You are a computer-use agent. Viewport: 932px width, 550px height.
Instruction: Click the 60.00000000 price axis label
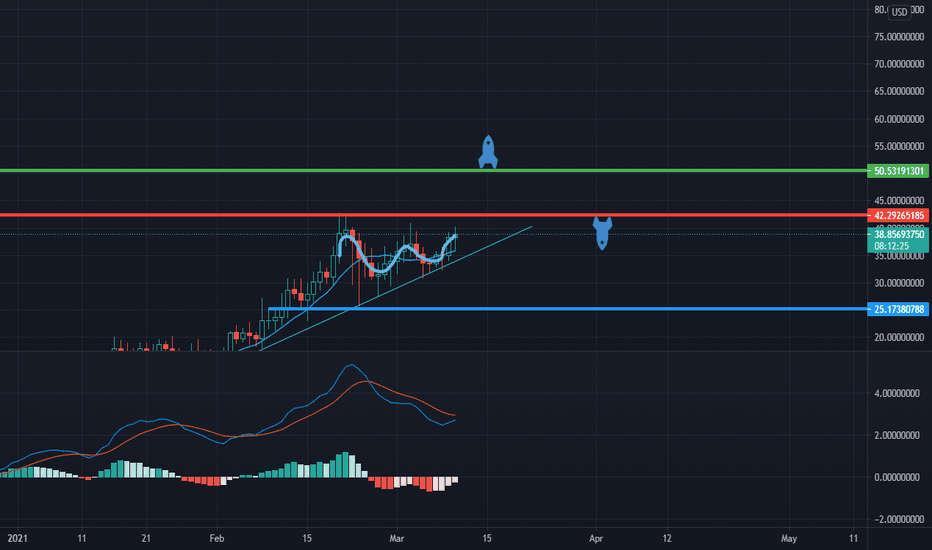[x=899, y=119]
